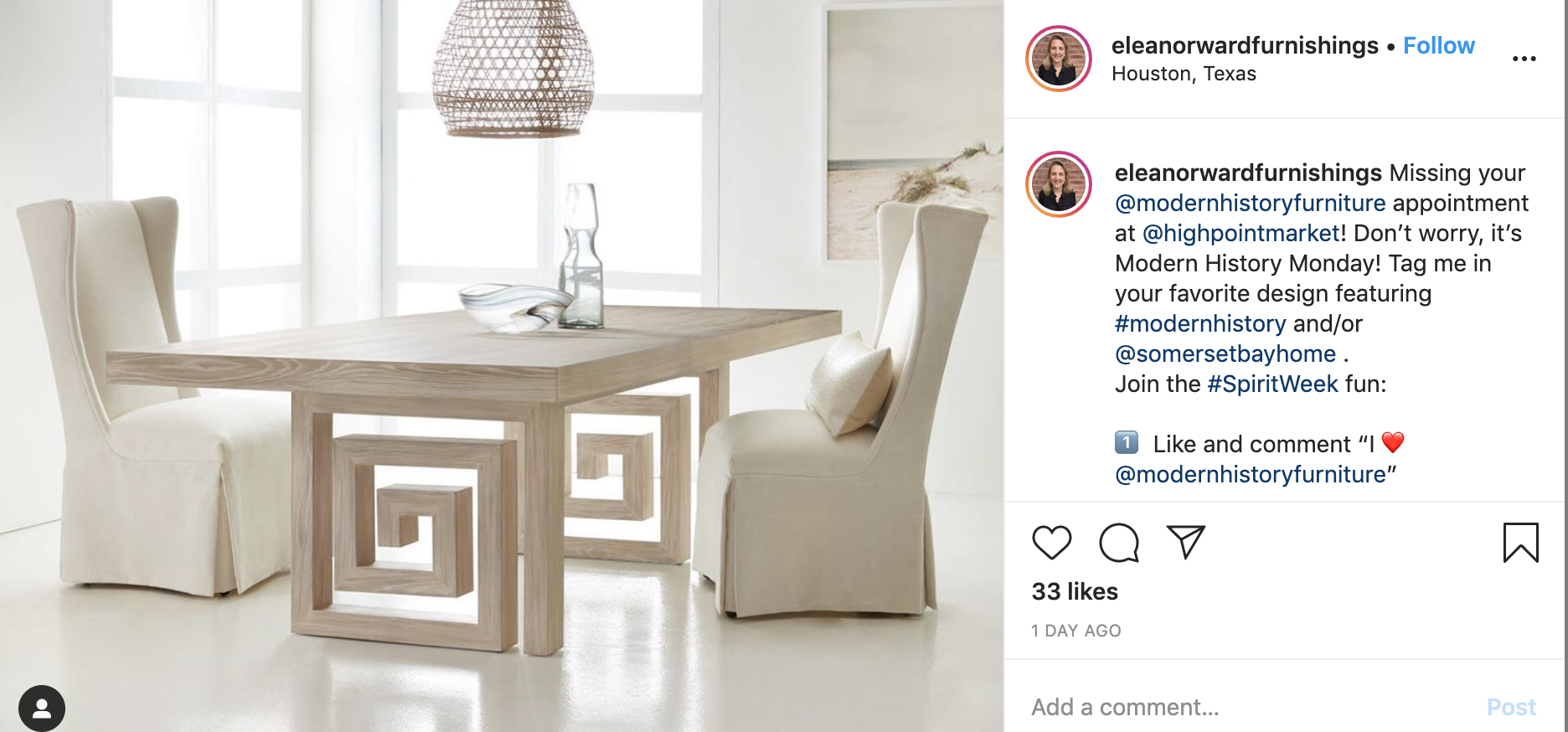Save post with bookmark icon
Screen dimensions: 1568x732
(1520, 543)
